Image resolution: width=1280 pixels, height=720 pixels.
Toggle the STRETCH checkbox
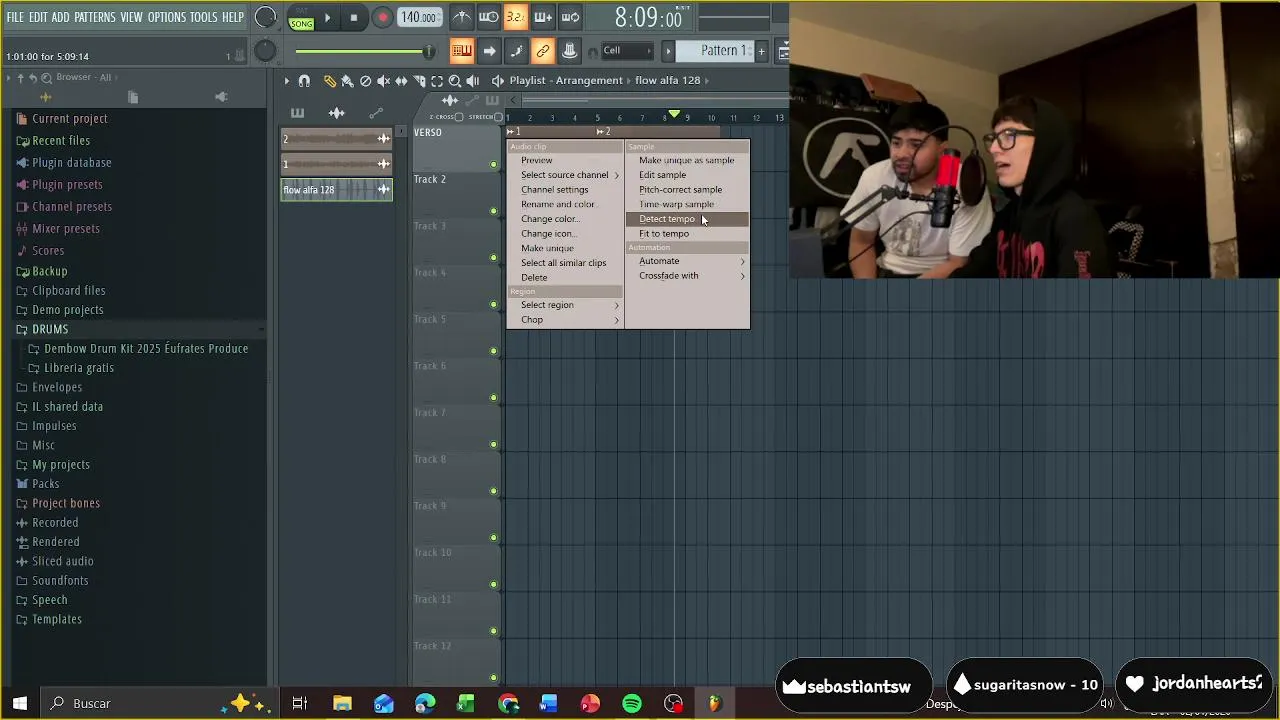pos(499,117)
